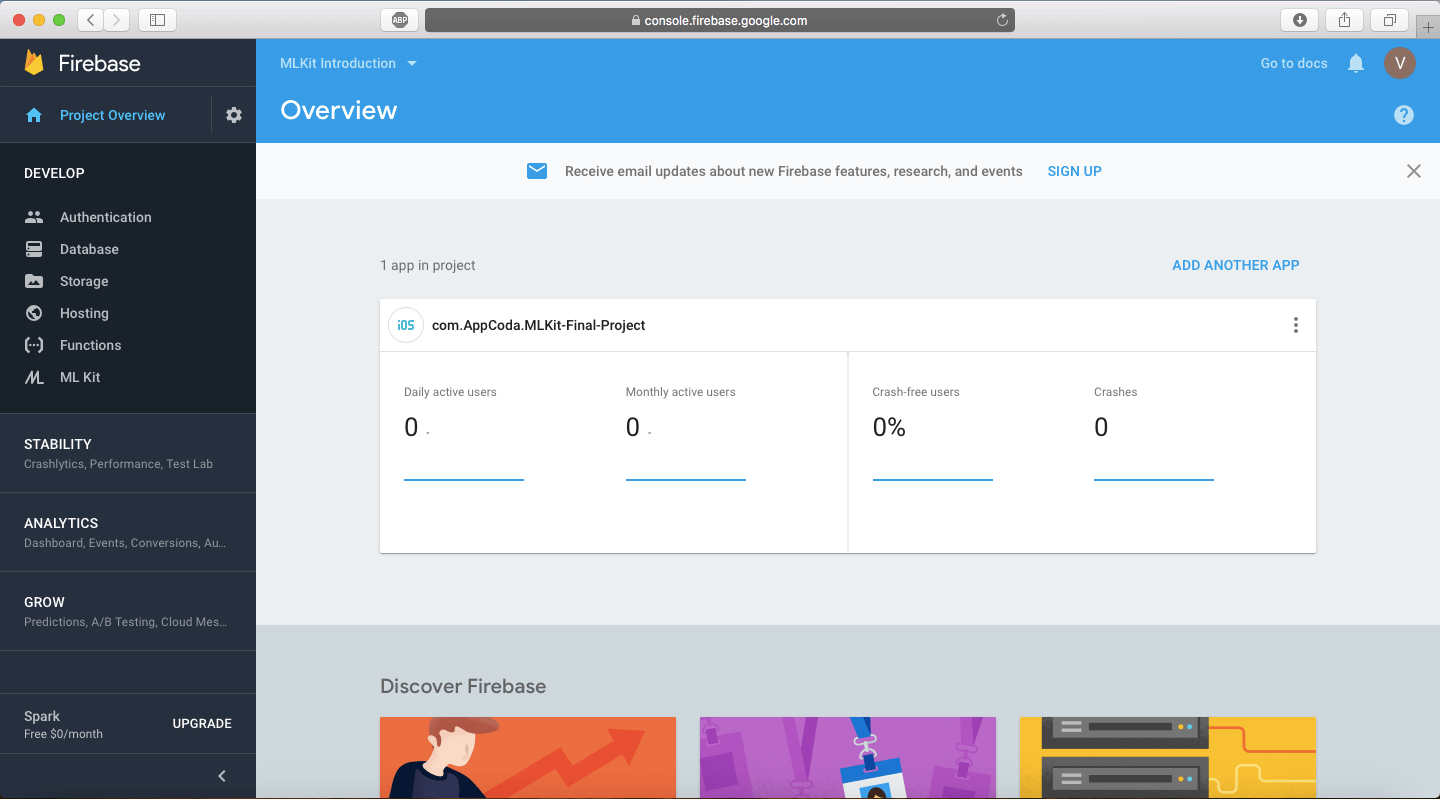Collapse the sidebar with the chevron
Screen dimensions: 1440x799
coord(222,776)
